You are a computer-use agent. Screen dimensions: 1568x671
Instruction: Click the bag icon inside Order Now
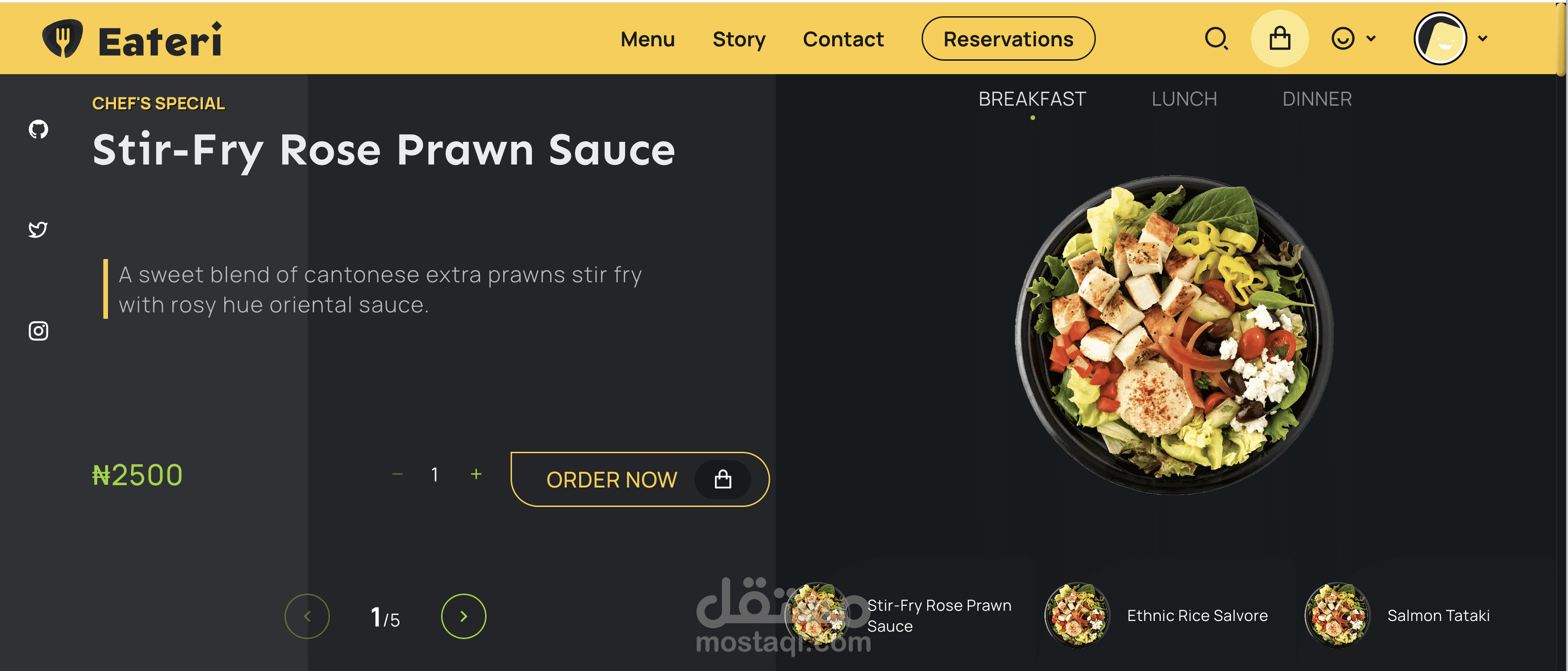coord(722,479)
